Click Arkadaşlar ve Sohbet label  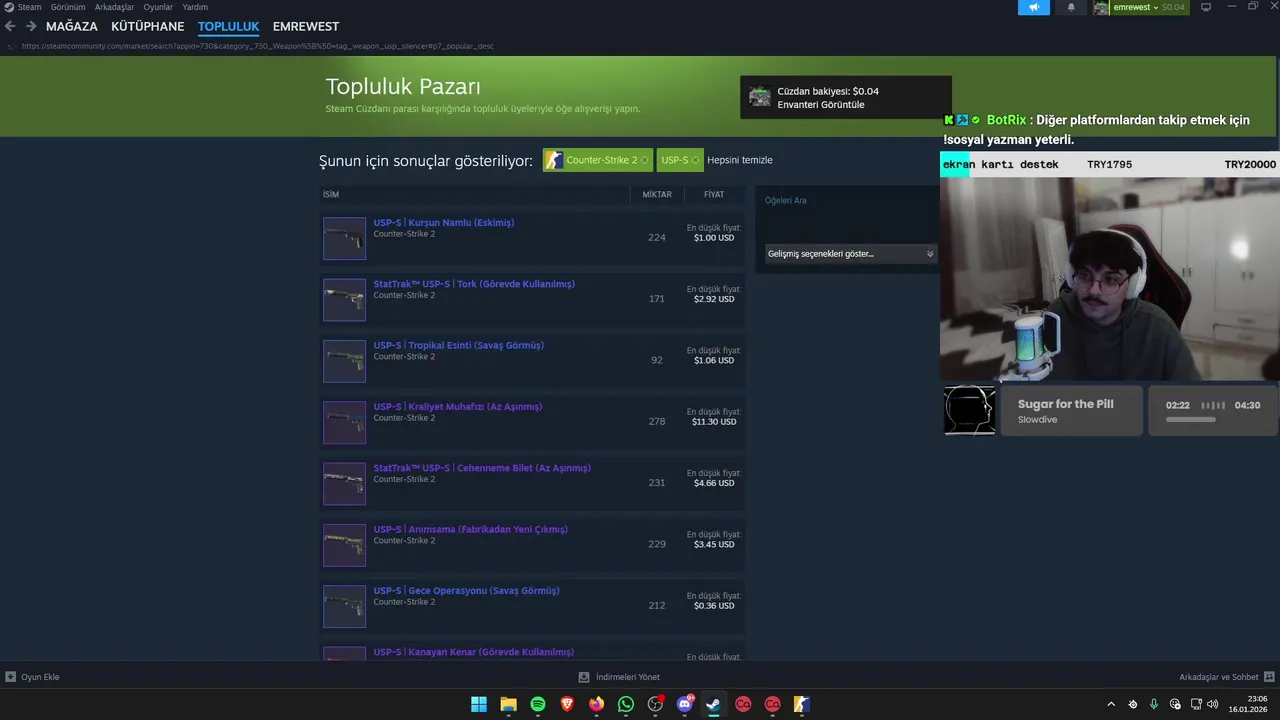click(1219, 677)
